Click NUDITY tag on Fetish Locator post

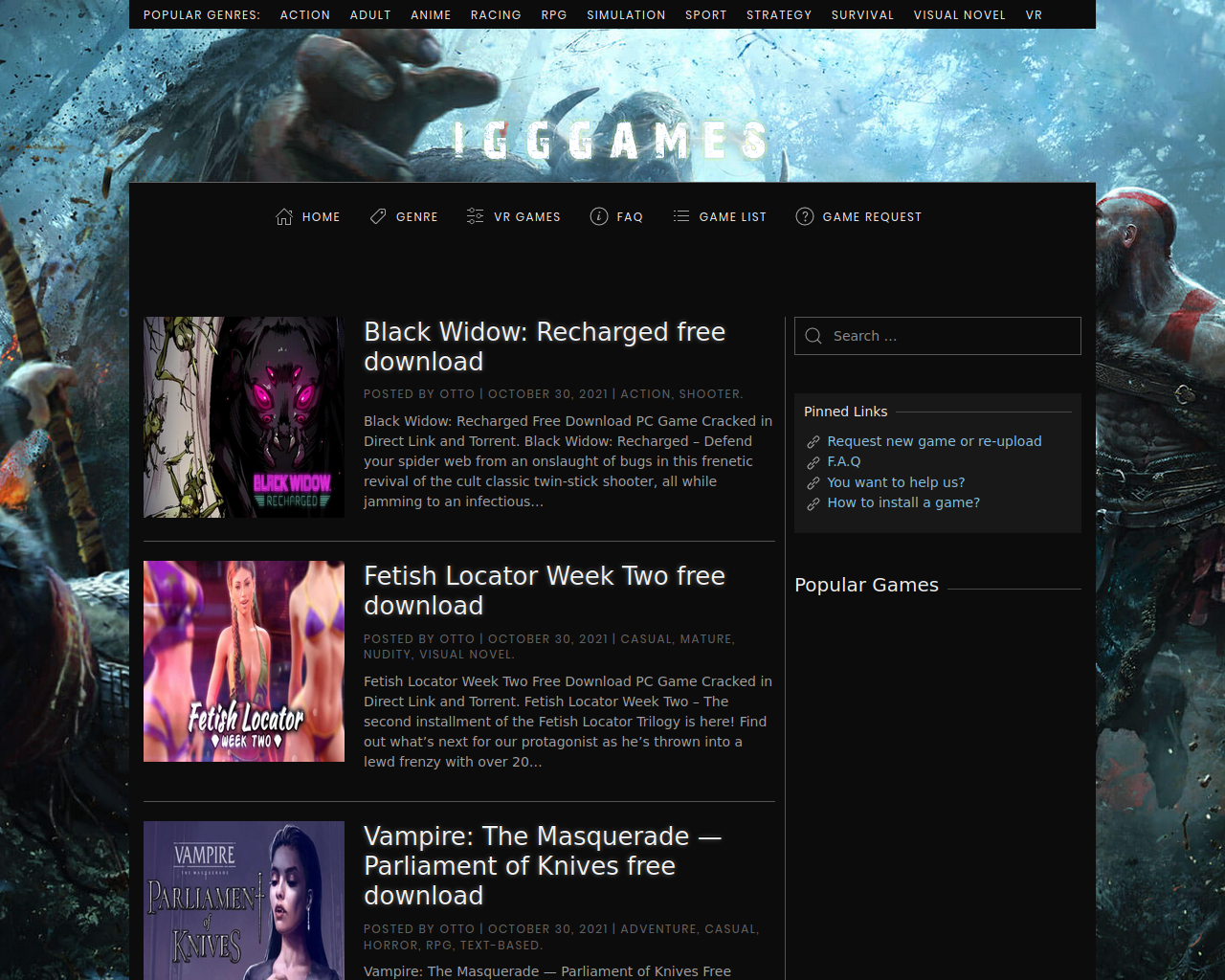(387, 655)
